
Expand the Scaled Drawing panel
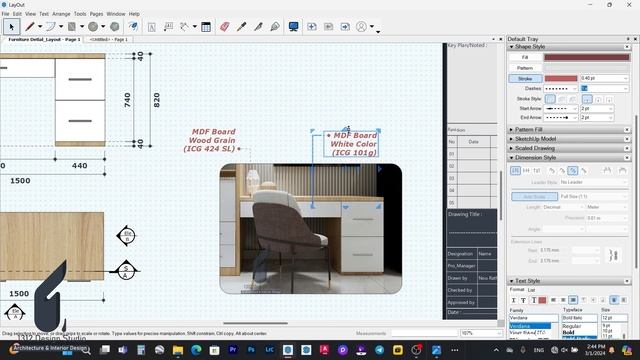tap(511, 148)
